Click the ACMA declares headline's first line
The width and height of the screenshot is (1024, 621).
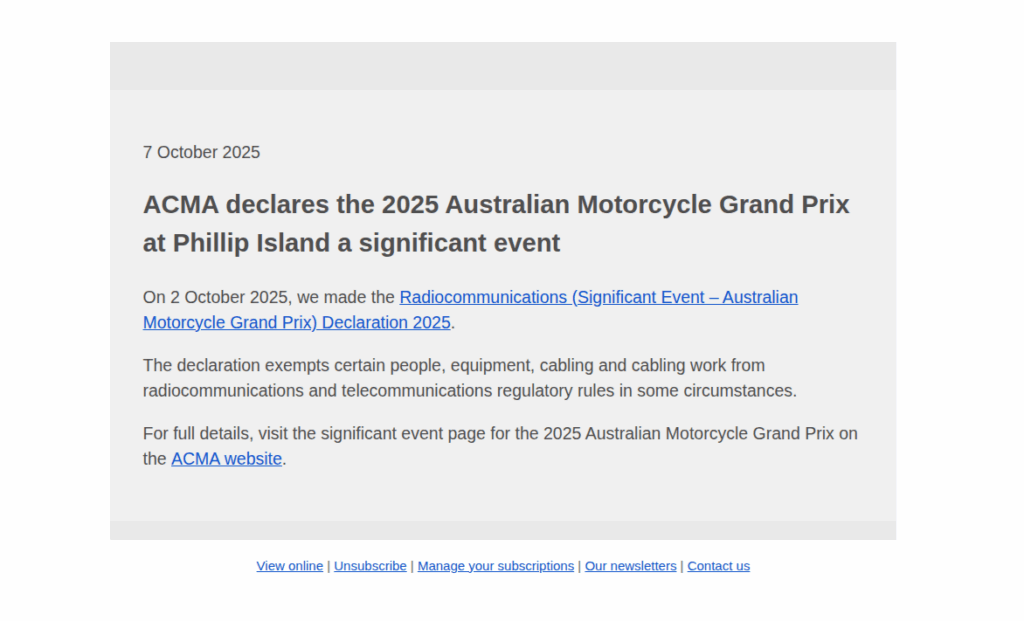coord(495,205)
